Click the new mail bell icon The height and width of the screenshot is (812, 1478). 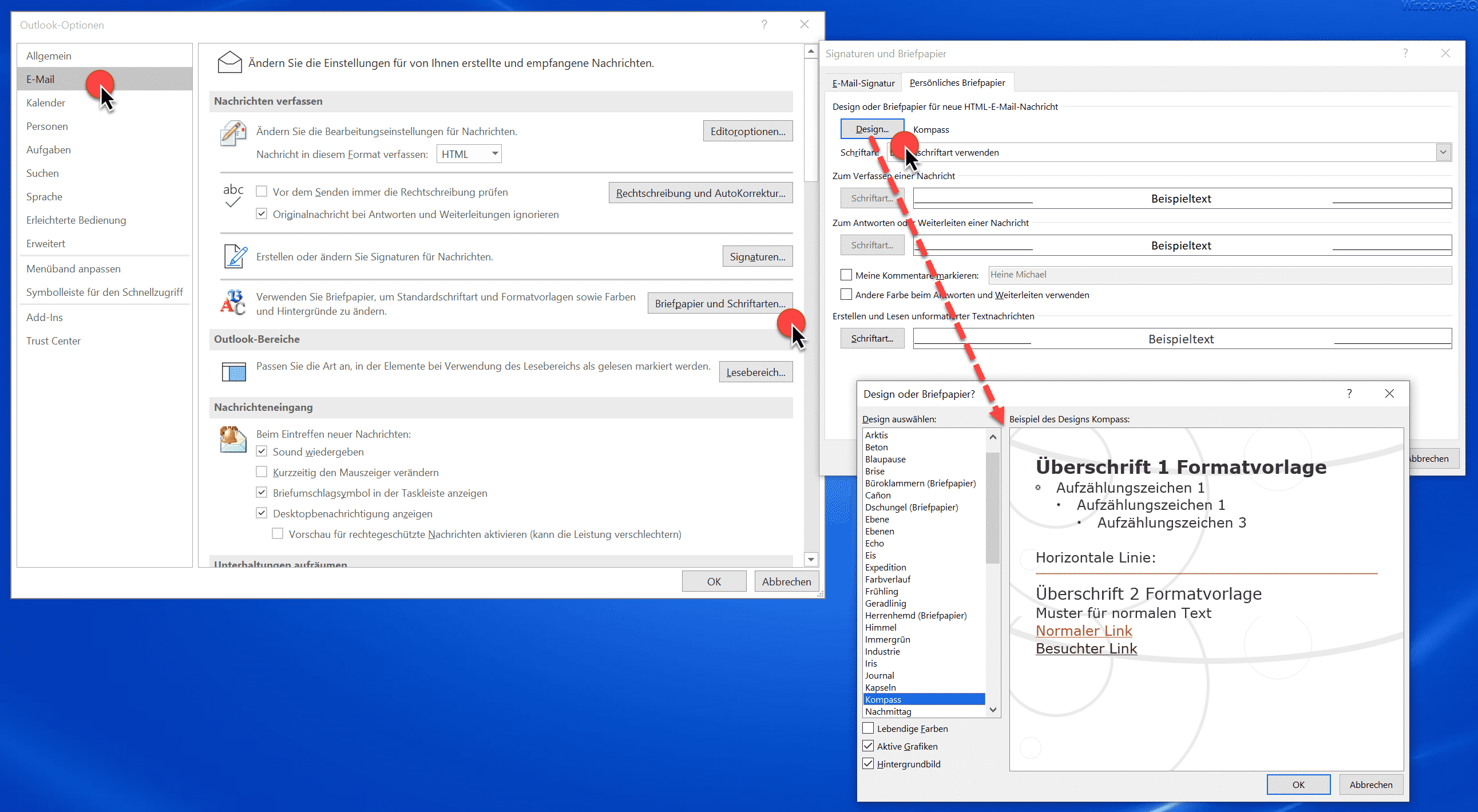pos(233,439)
